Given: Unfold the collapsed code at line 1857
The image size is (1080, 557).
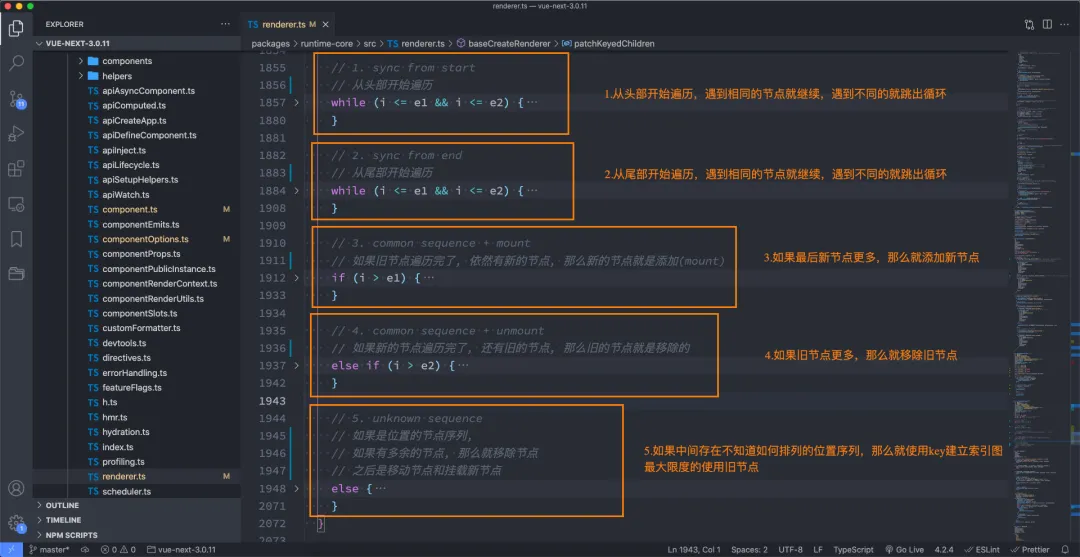Looking at the screenshot, I should 296,103.
